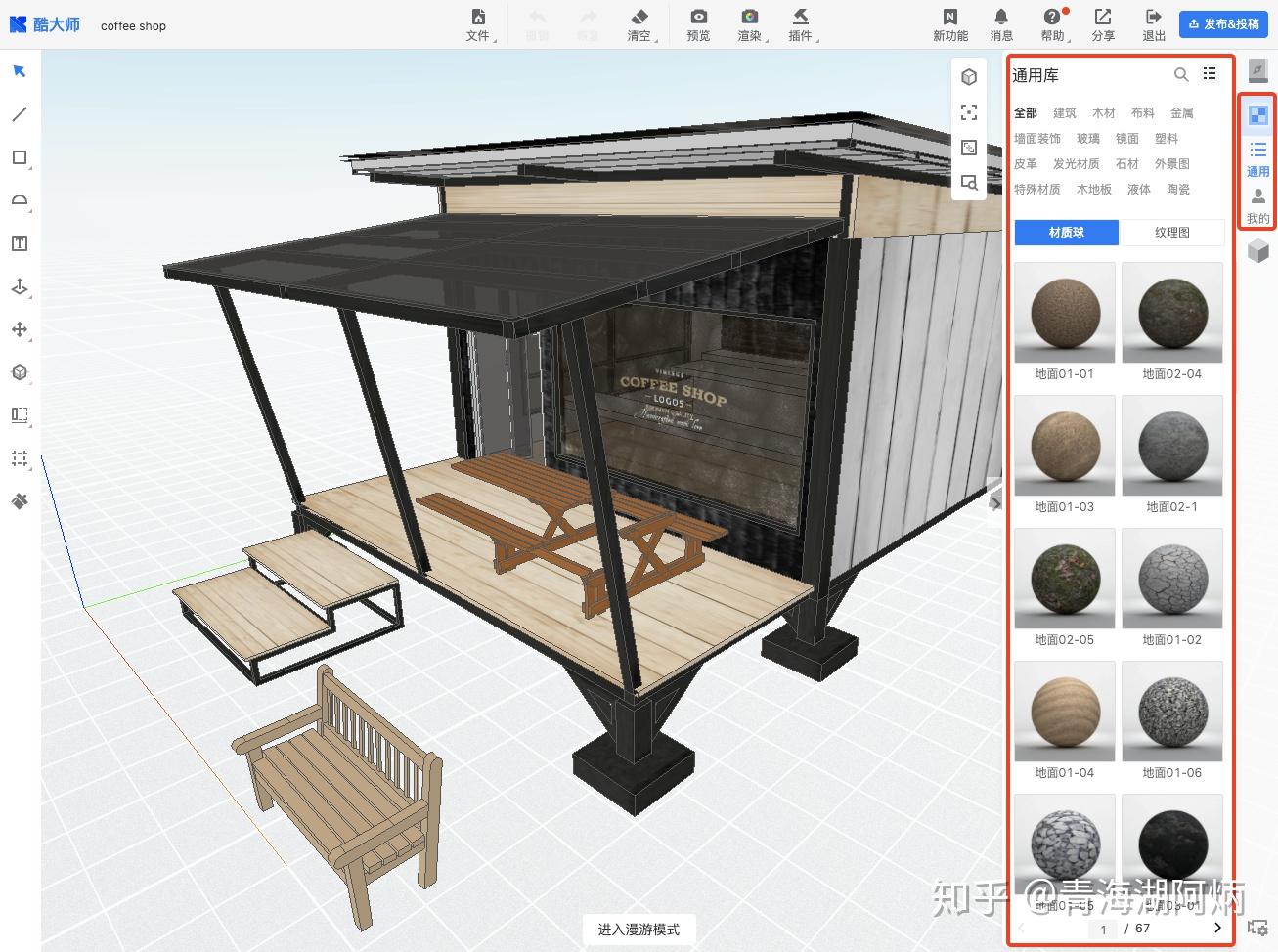Viewport: 1278px width, 952px height.
Task: Filter materials by 特殊材质
Action: (x=1037, y=190)
